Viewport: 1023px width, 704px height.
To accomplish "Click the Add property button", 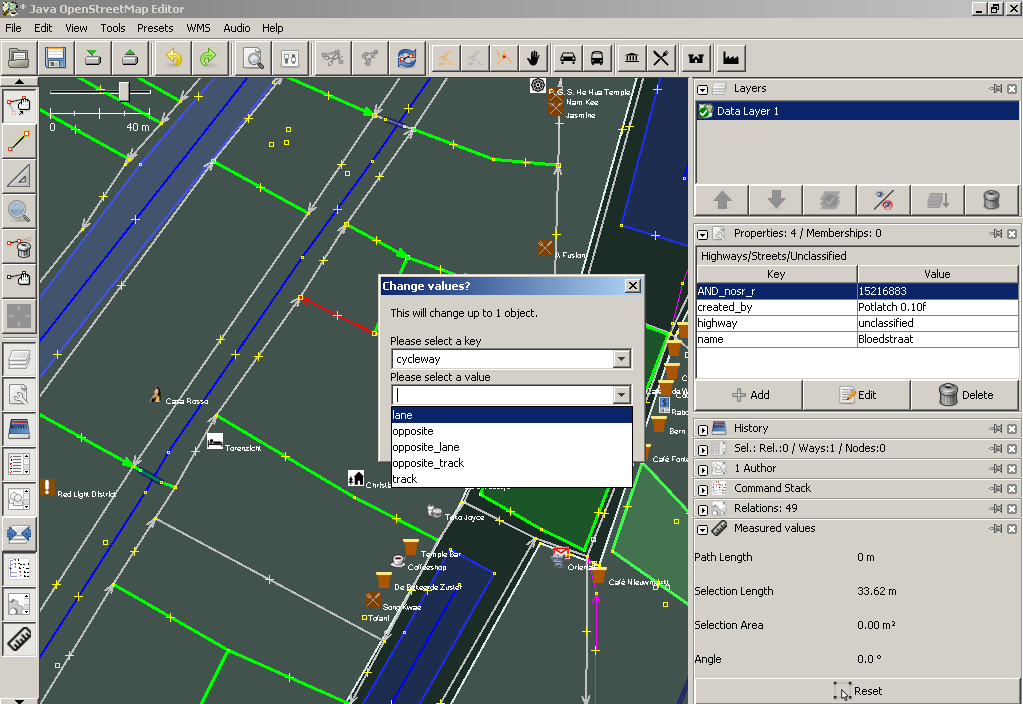I will pos(750,395).
